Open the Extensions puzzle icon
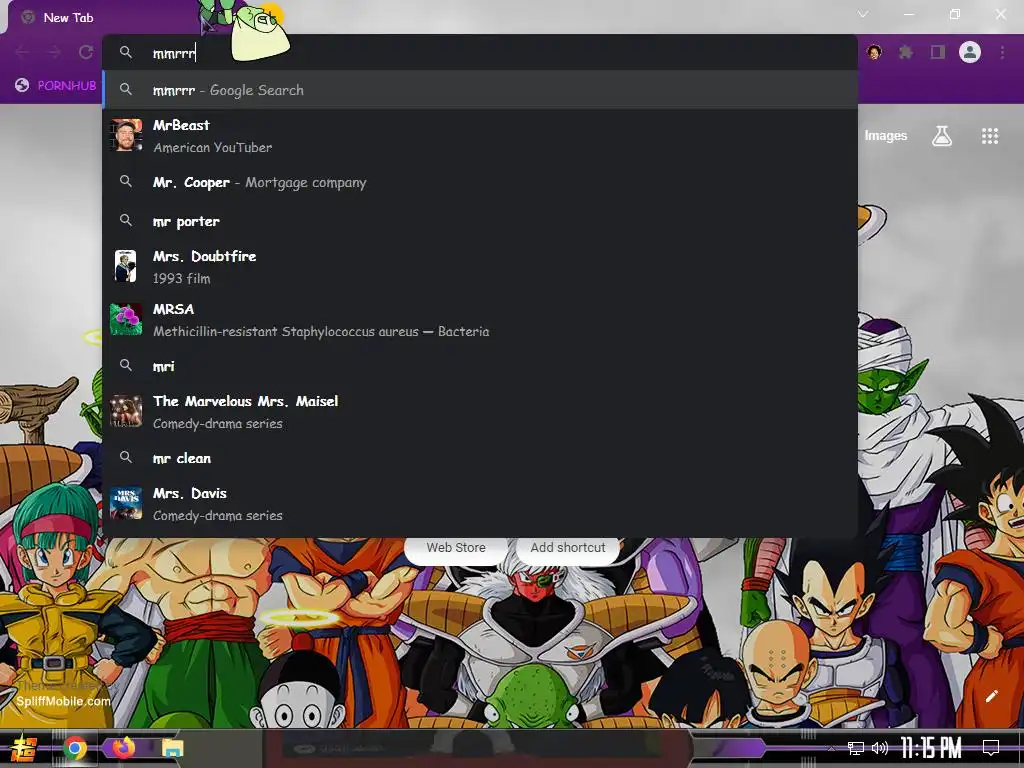Viewport: 1024px width, 768px height. tap(906, 52)
